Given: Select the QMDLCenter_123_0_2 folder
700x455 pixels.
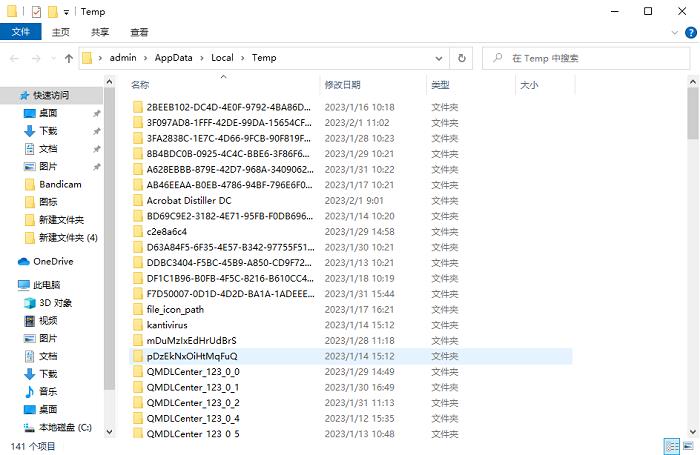Looking at the screenshot, I should click(x=193, y=403).
